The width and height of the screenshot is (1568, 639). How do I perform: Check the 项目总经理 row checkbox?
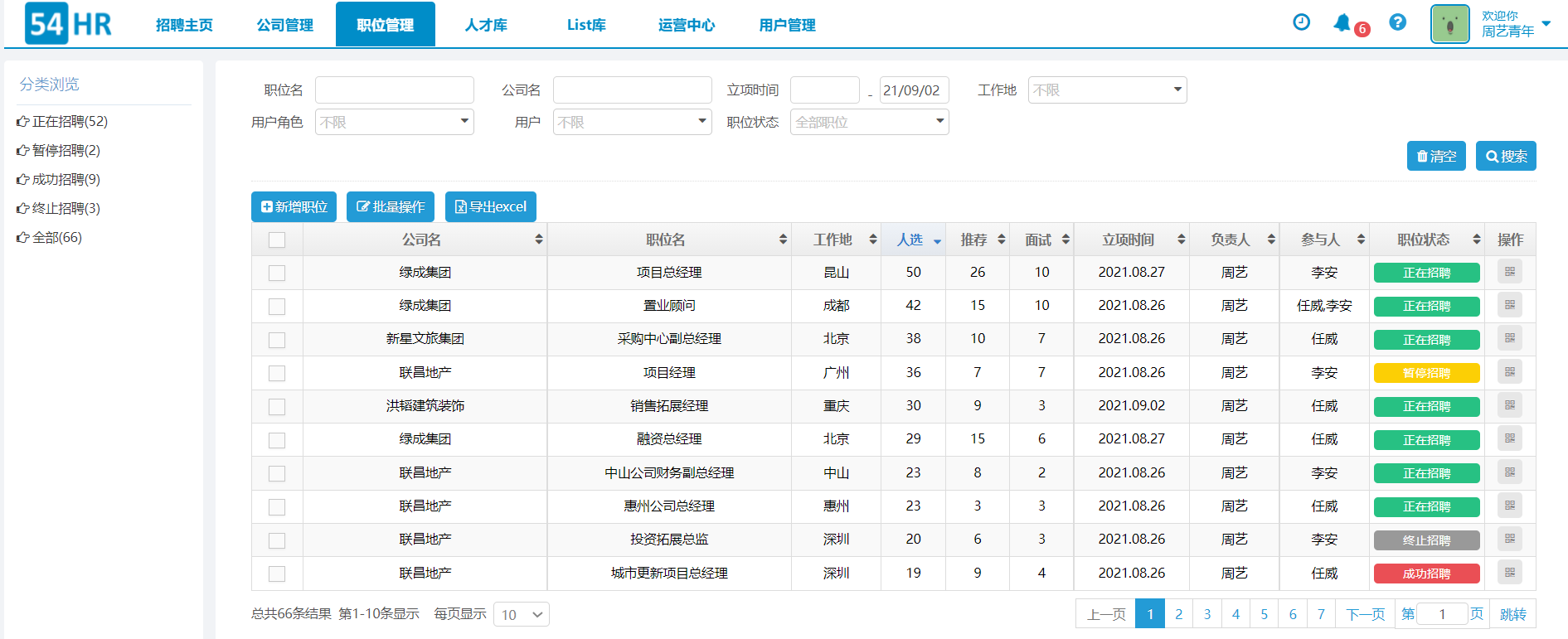tap(277, 273)
